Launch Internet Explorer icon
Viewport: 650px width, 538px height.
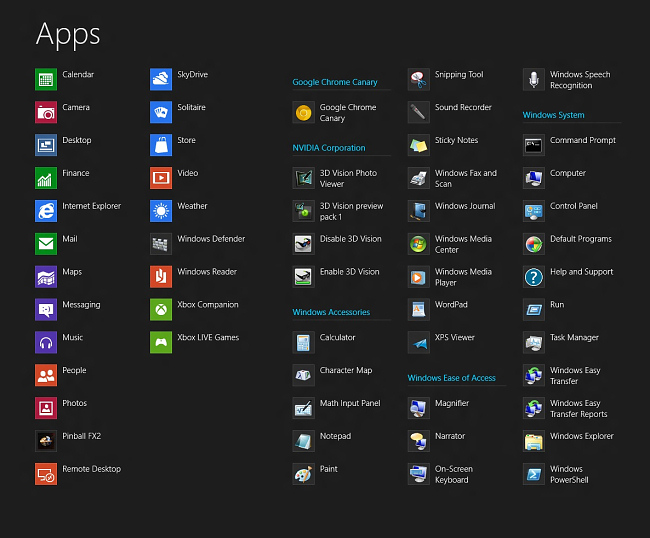46,211
